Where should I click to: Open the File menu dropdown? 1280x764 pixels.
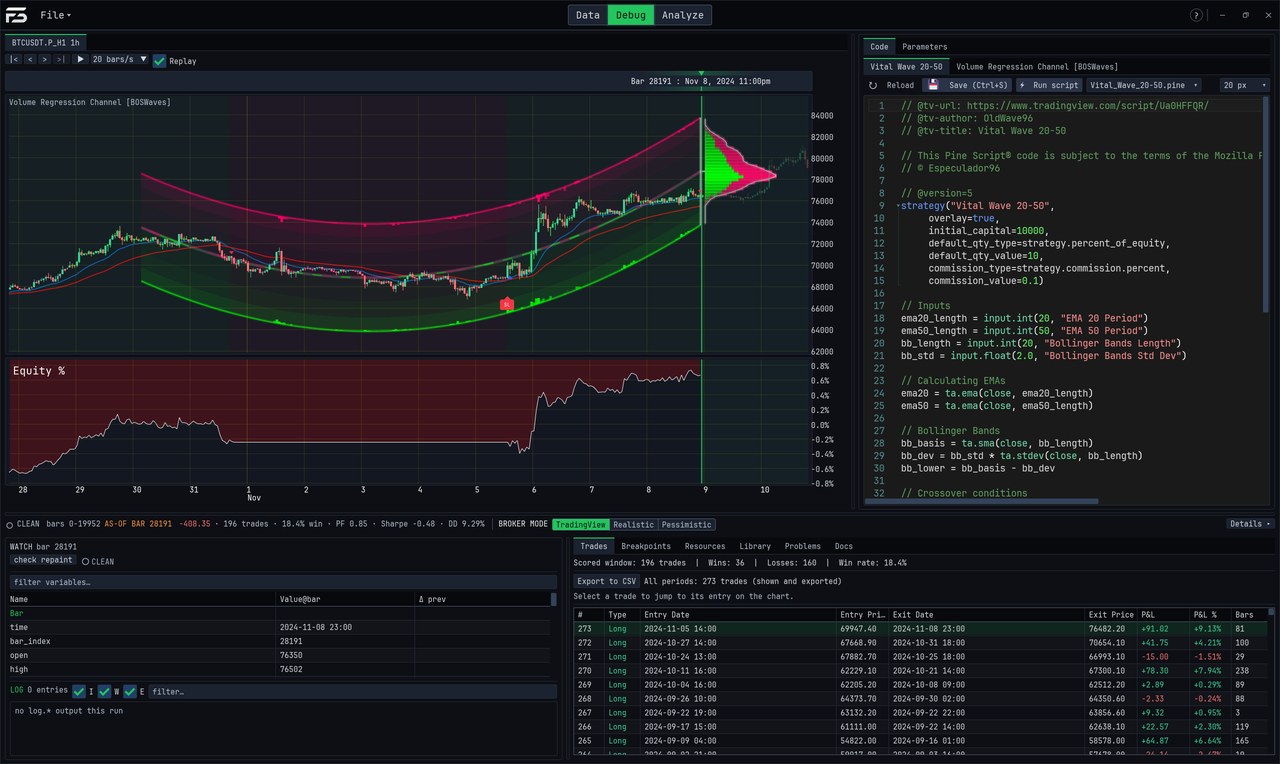pos(56,15)
